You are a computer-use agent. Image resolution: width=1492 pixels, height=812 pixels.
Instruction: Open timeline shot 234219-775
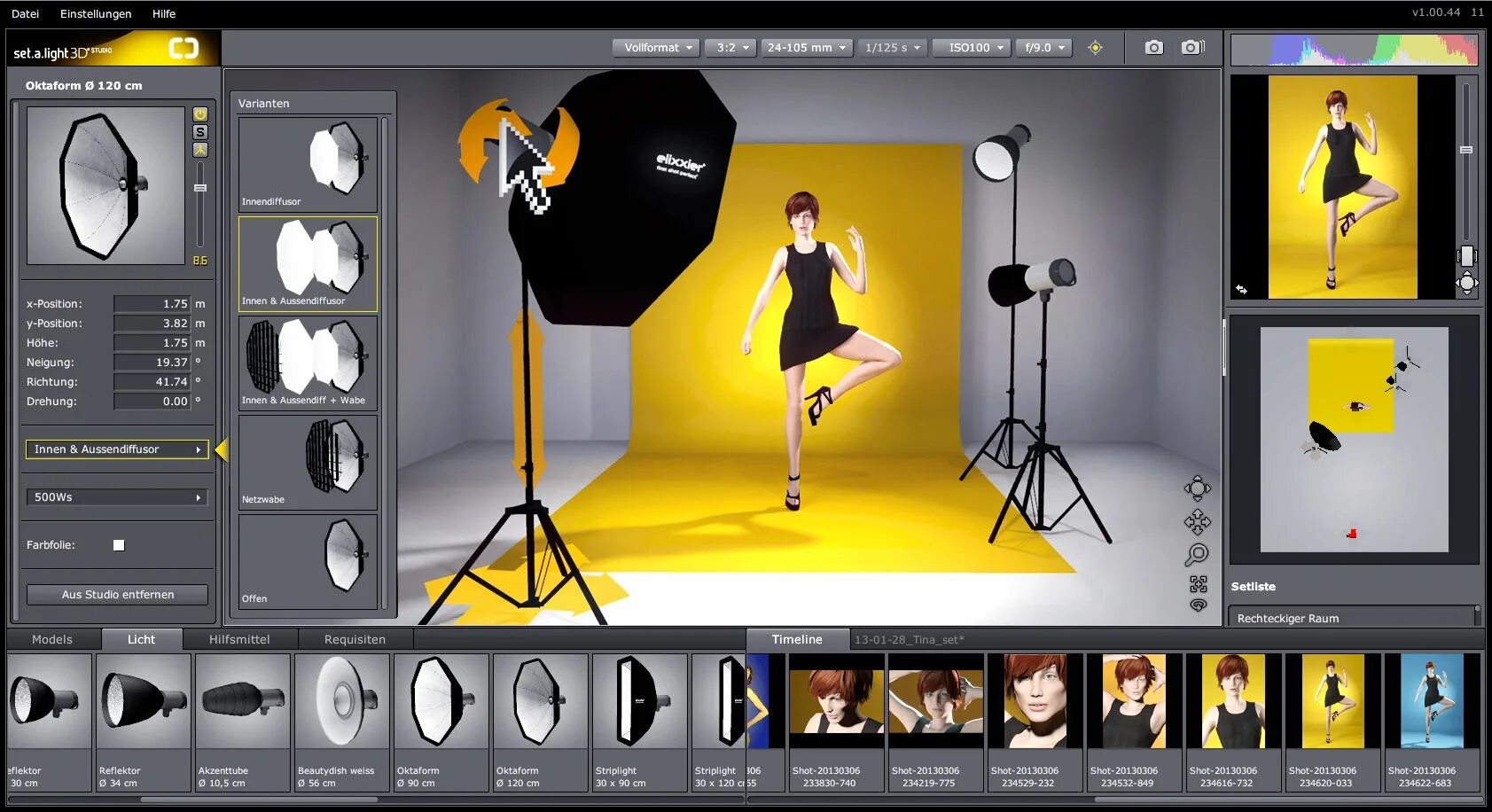936,722
